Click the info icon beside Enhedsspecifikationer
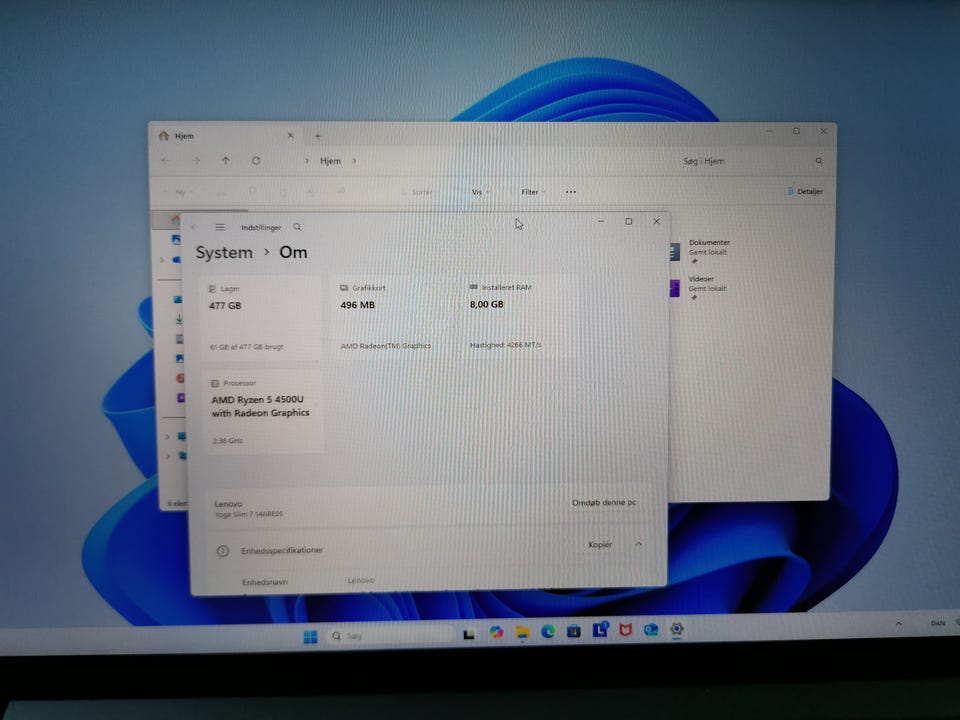Screen dimensions: 960x720 click(223, 551)
